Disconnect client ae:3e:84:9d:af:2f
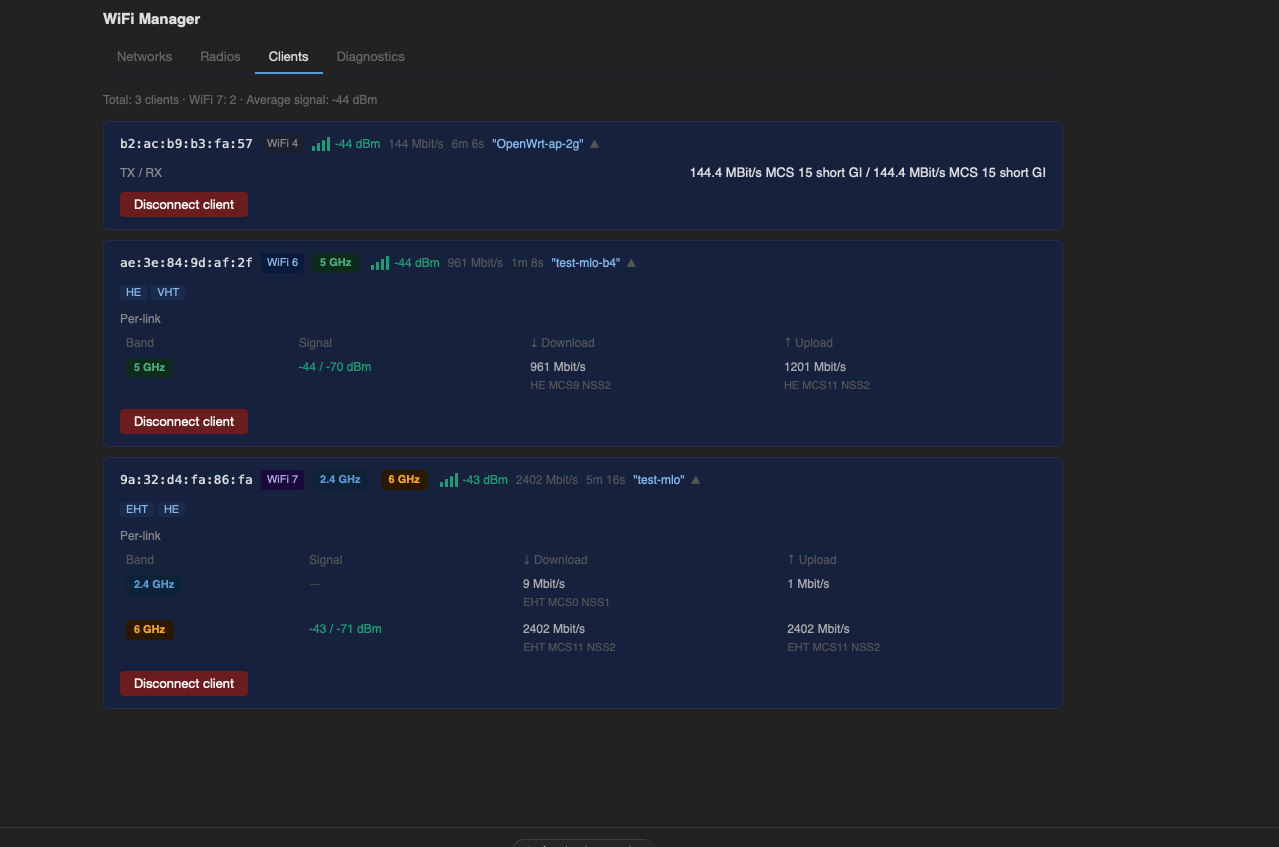The height and width of the screenshot is (847, 1279). [x=184, y=421]
